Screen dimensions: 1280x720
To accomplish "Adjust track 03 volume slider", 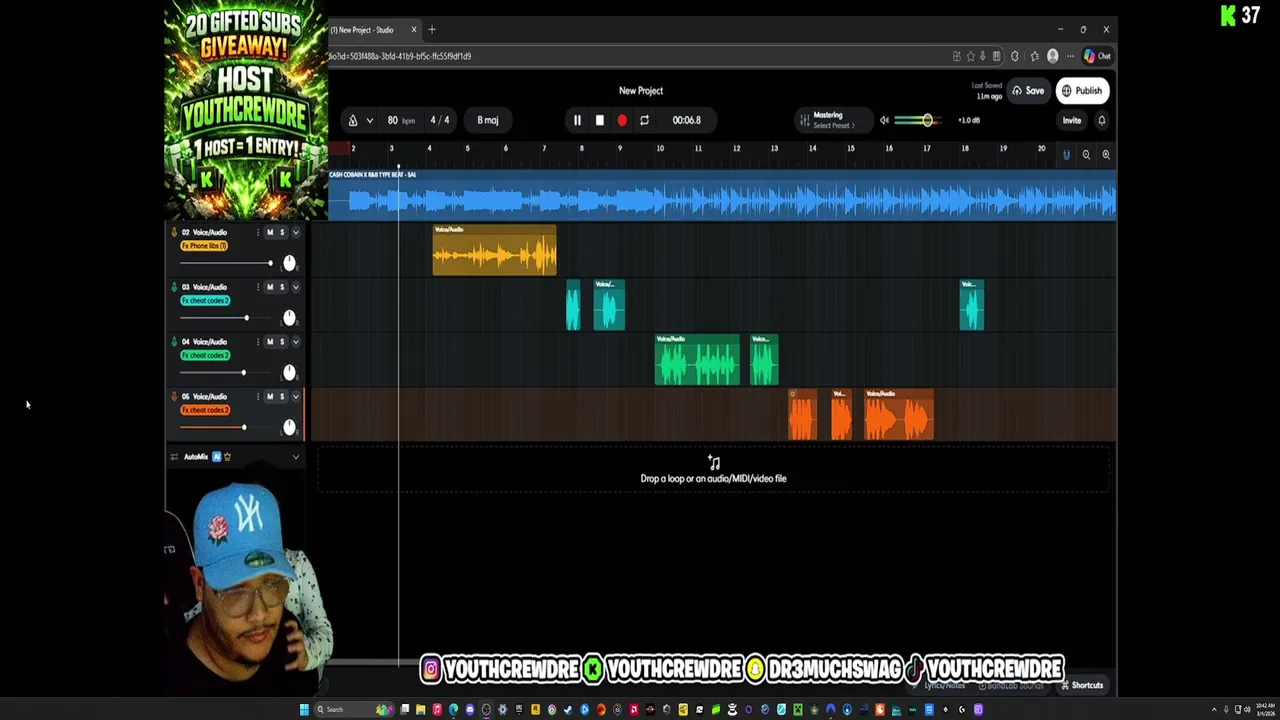I will [226, 318].
